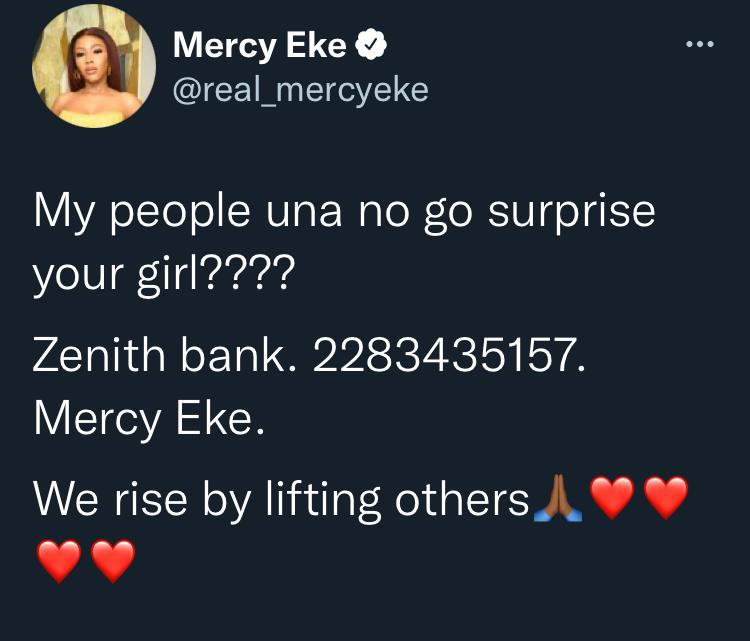Select the account number 2283435157

point(445,359)
